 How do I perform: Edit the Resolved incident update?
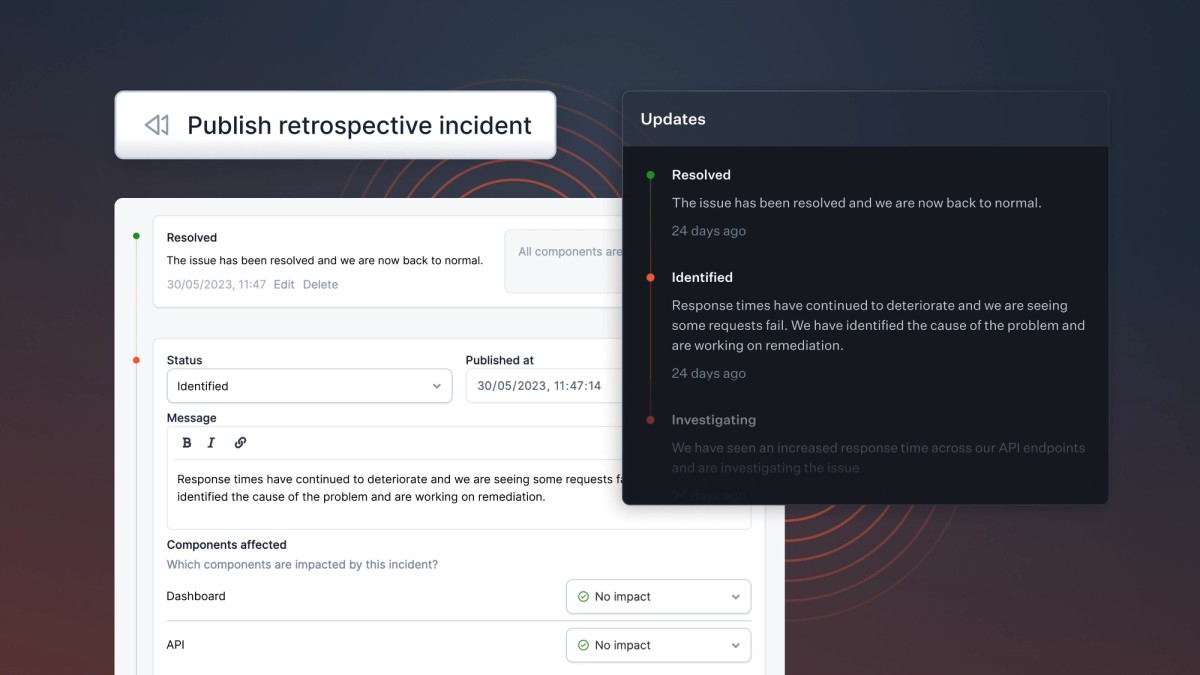pyautogui.click(x=284, y=284)
